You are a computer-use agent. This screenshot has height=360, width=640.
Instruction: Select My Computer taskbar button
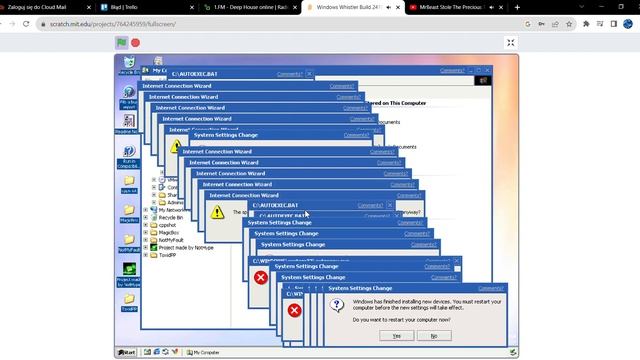pos(203,352)
